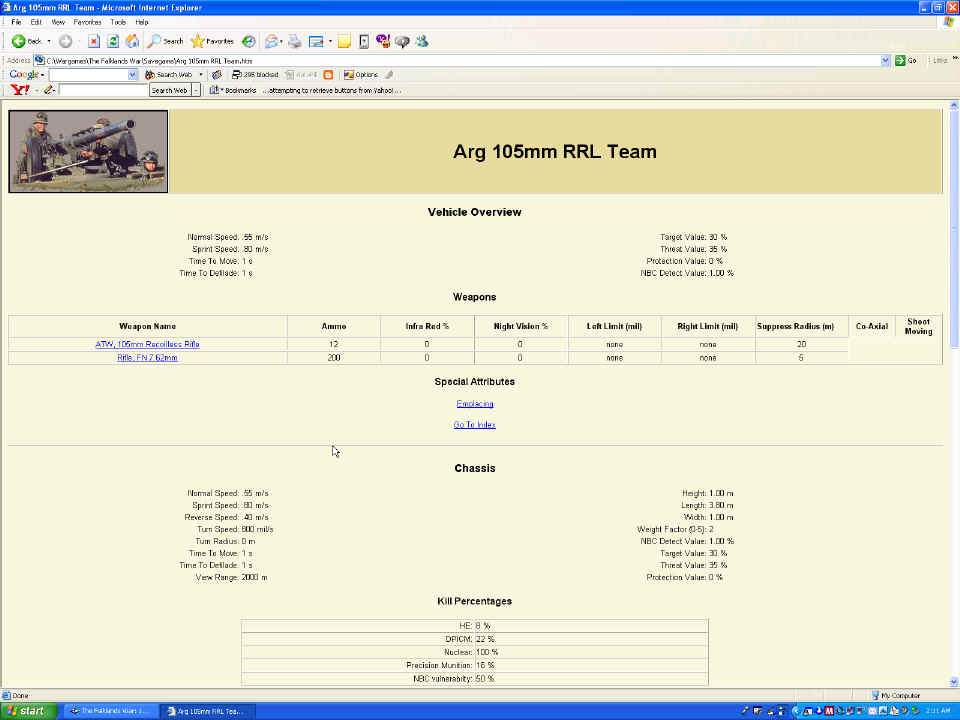This screenshot has height=720, width=960.
Task: Expand the Address bar dropdown arrow
Action: (x=885, y=61)
